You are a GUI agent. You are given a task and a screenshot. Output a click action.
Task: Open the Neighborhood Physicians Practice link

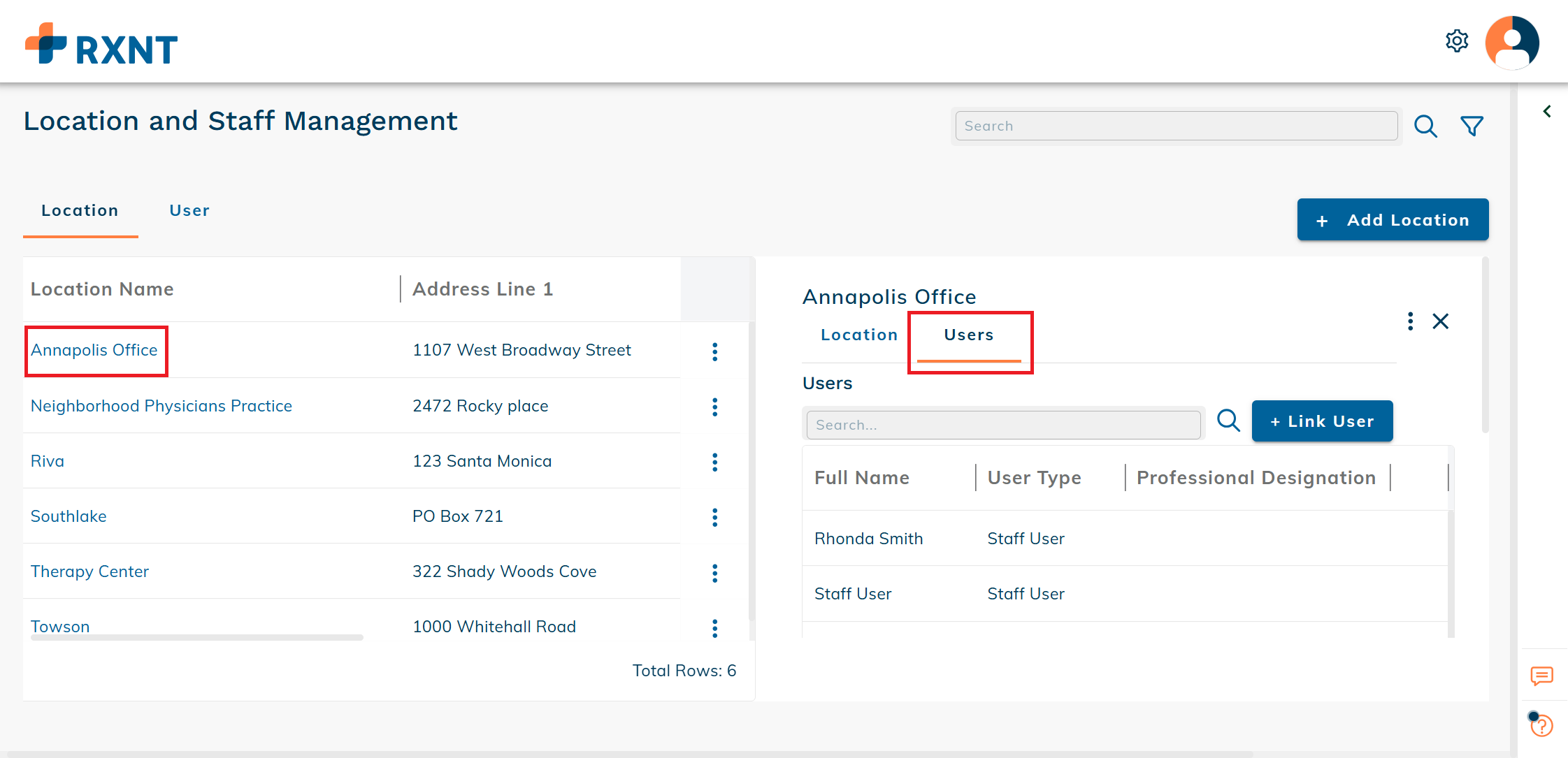161,406
